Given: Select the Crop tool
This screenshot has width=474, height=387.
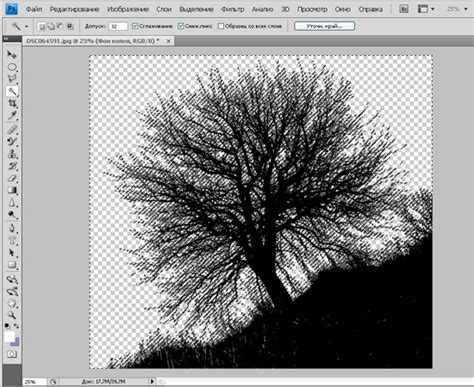Looking at the screenshot, I should (x=12, y=103).
